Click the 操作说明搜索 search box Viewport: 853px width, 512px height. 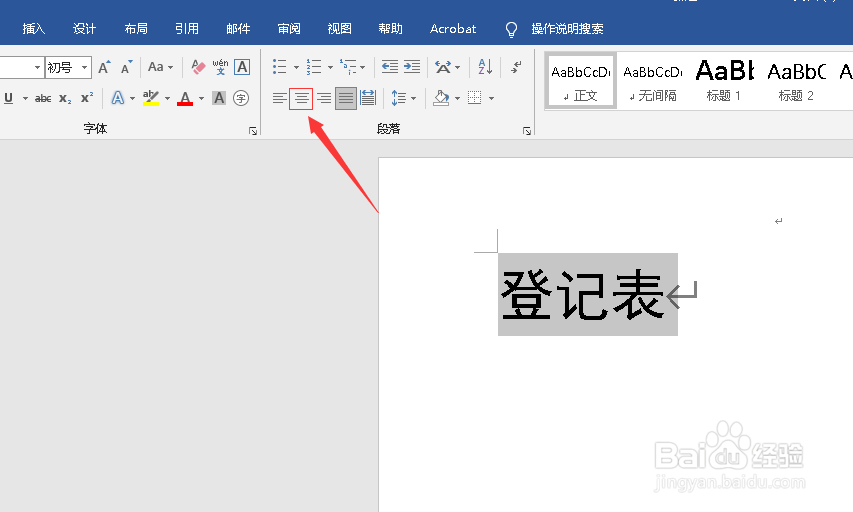coord(567,29)
